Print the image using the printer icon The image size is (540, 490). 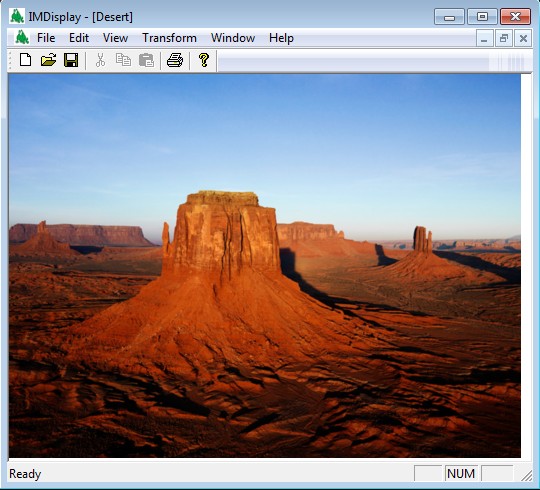[x=175, y=60]
